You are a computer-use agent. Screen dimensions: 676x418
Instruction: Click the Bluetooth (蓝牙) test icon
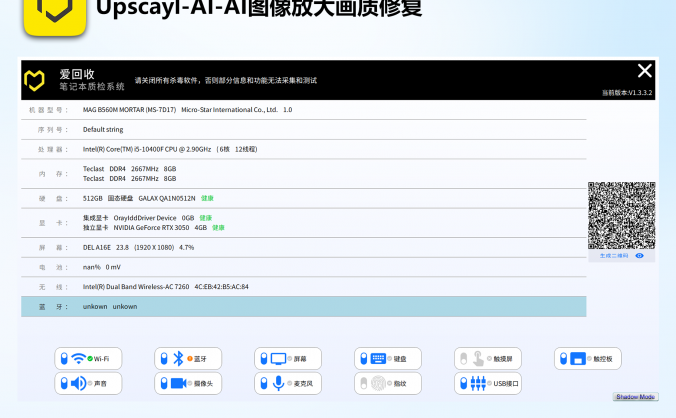(179, 359)
